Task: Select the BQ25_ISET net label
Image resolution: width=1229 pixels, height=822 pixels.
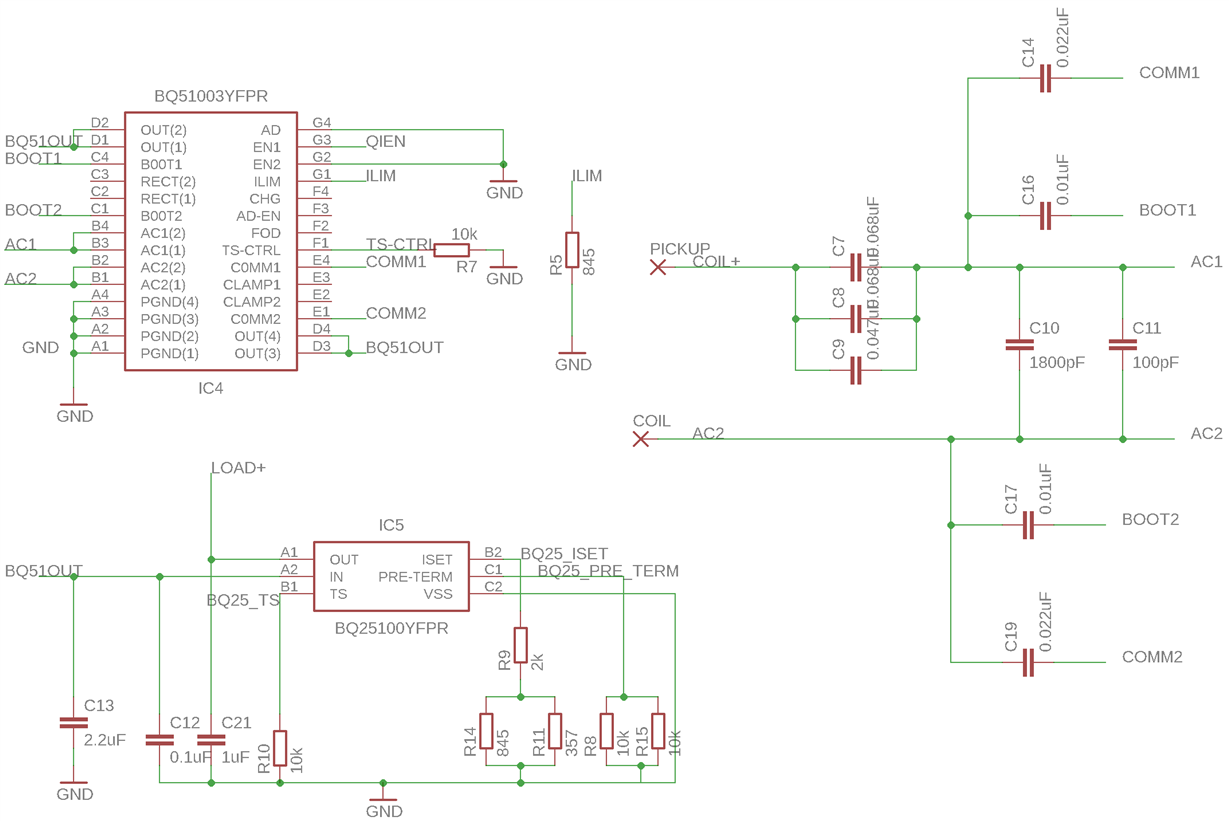Action: (x=564, y=554)
